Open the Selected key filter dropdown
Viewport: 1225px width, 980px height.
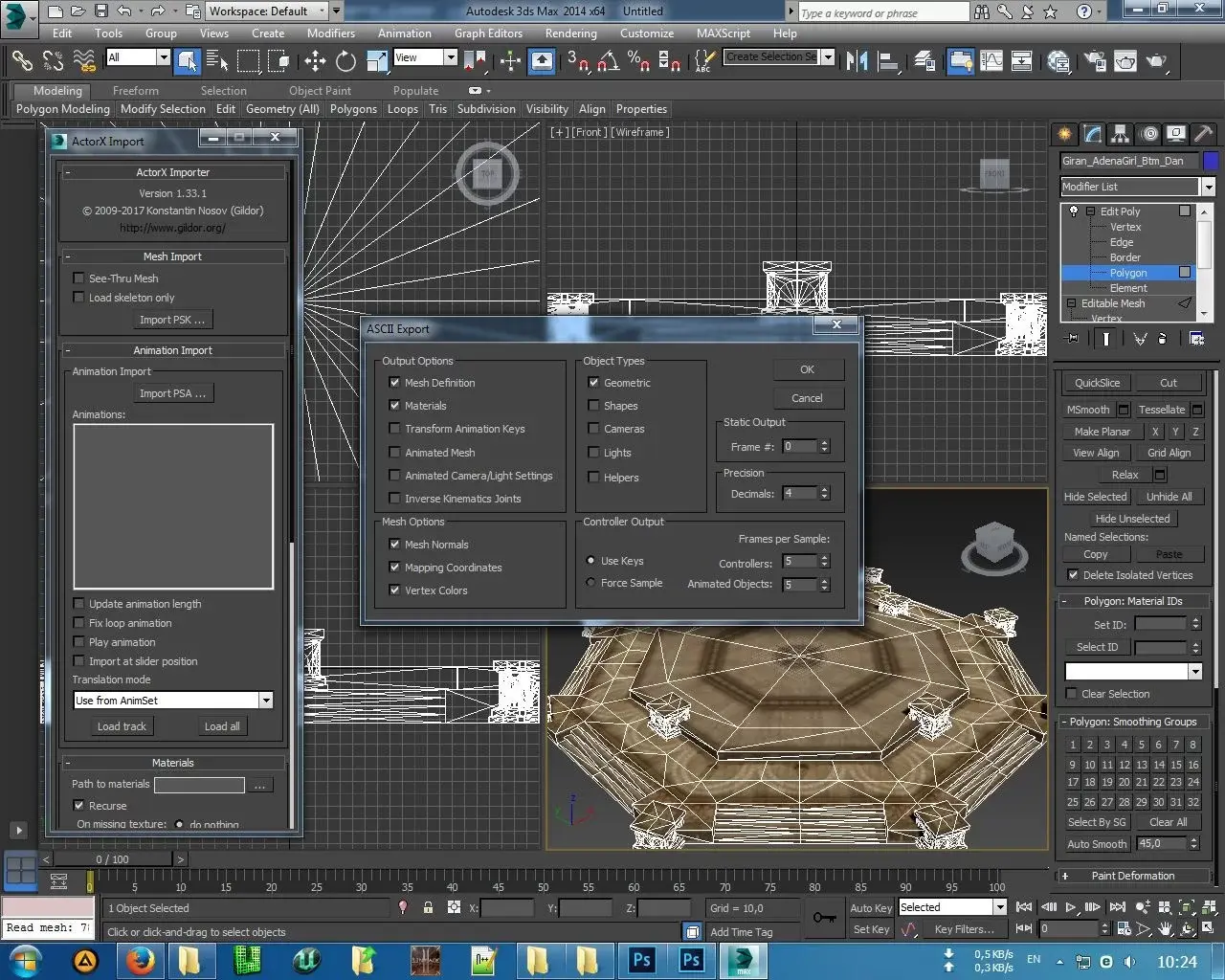coord(952,907)
